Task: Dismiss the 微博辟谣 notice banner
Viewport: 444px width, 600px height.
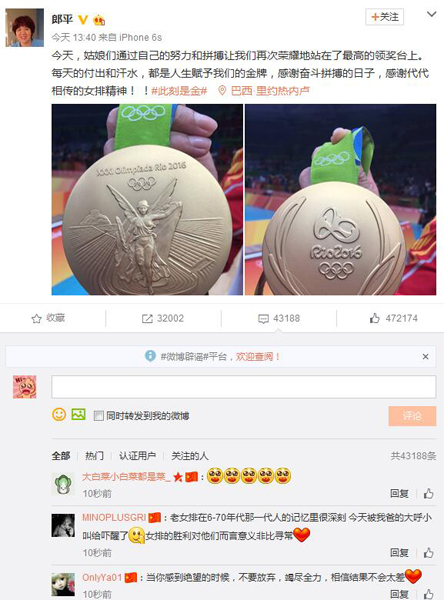Action: 425,357
